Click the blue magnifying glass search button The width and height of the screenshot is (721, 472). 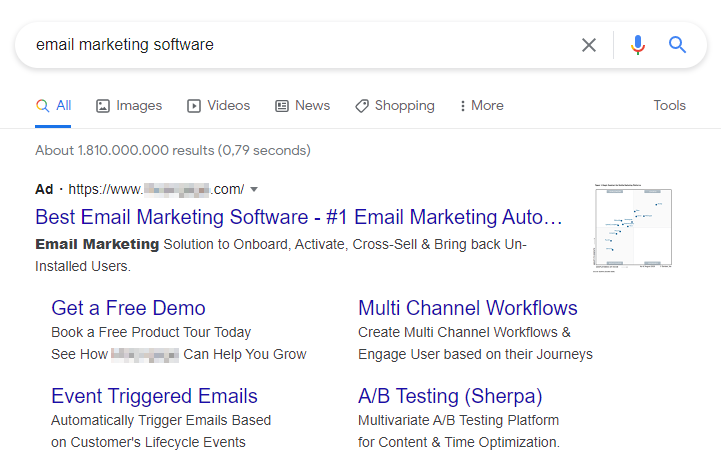[x=678, y=45]
